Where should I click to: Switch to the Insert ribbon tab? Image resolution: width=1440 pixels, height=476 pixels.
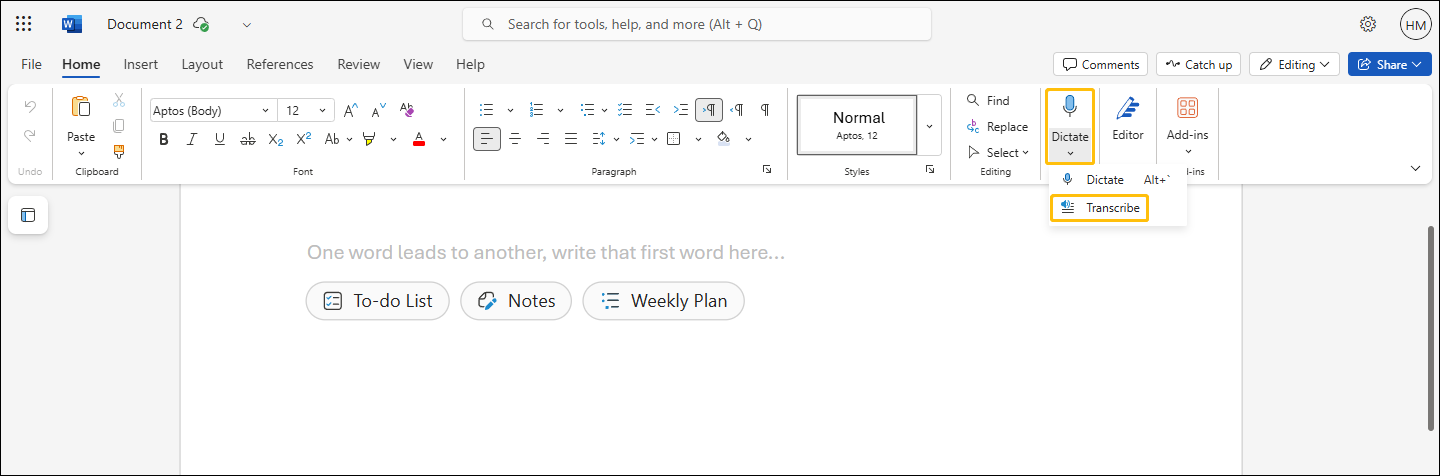click(x=141, y=64)
